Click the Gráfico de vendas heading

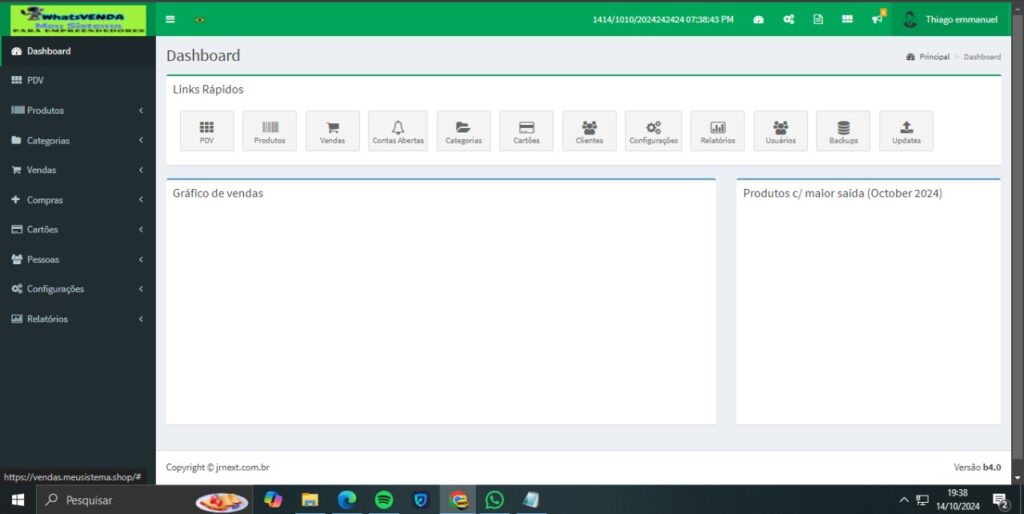(218, 193)
